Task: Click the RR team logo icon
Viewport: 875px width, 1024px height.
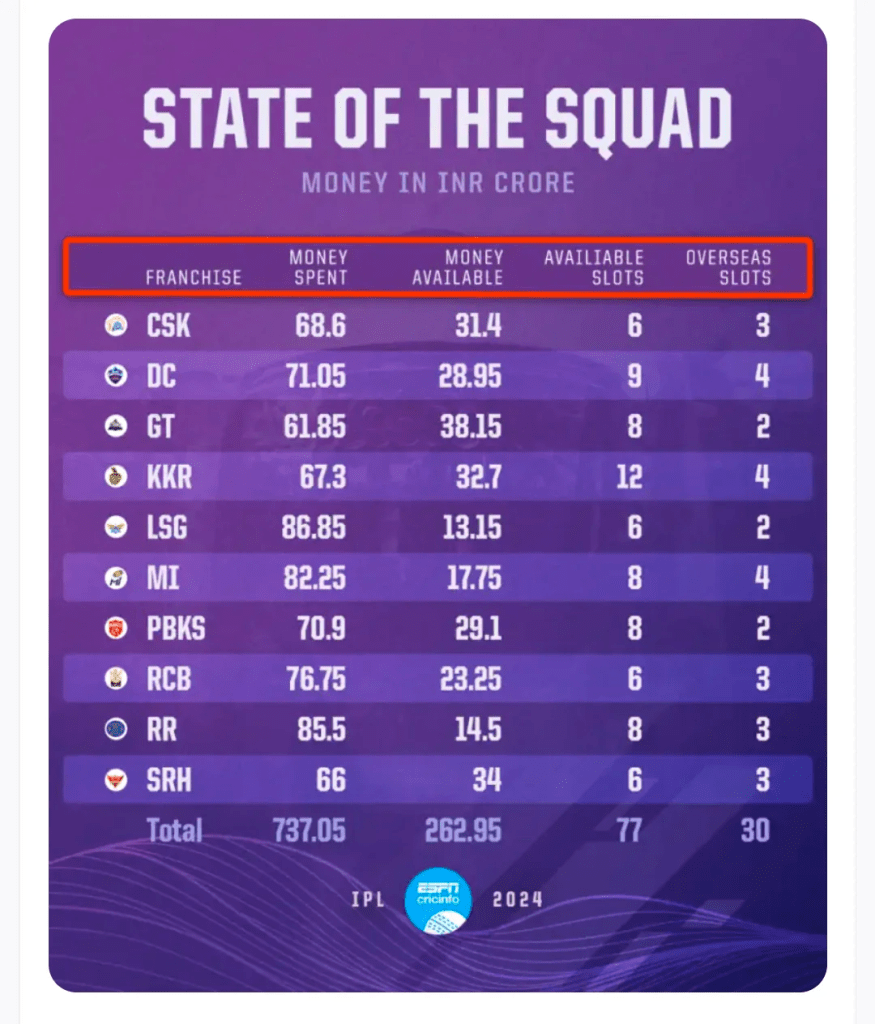Action: click(116, 730)
